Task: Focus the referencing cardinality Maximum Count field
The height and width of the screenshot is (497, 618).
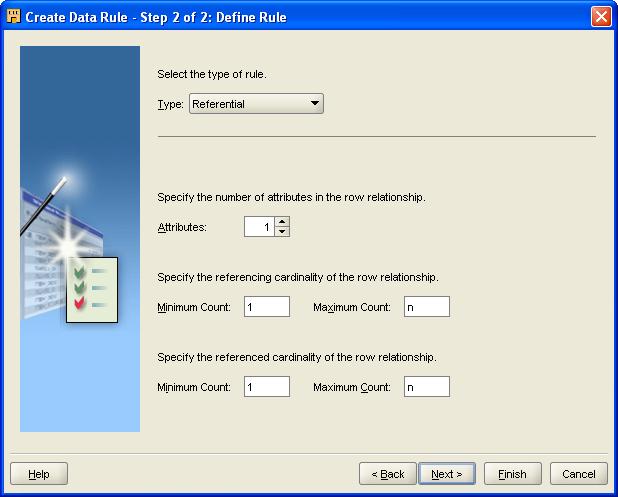Action: [x=427, y=307]
